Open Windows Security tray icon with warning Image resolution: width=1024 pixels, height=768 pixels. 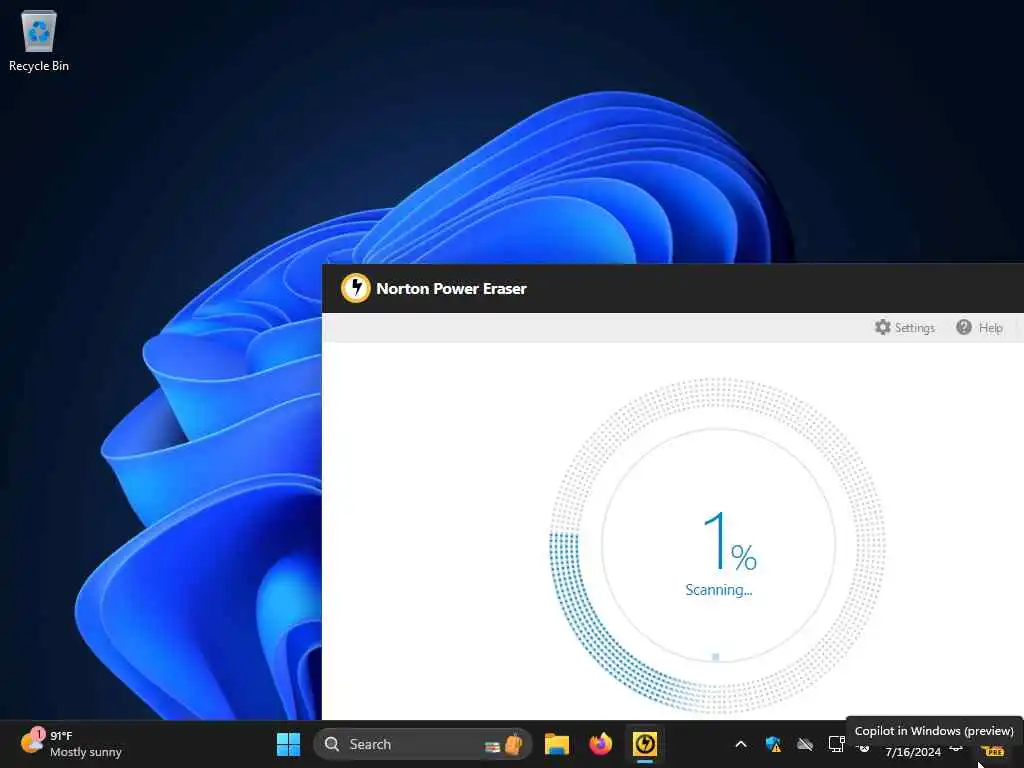(x=773, y=744)
